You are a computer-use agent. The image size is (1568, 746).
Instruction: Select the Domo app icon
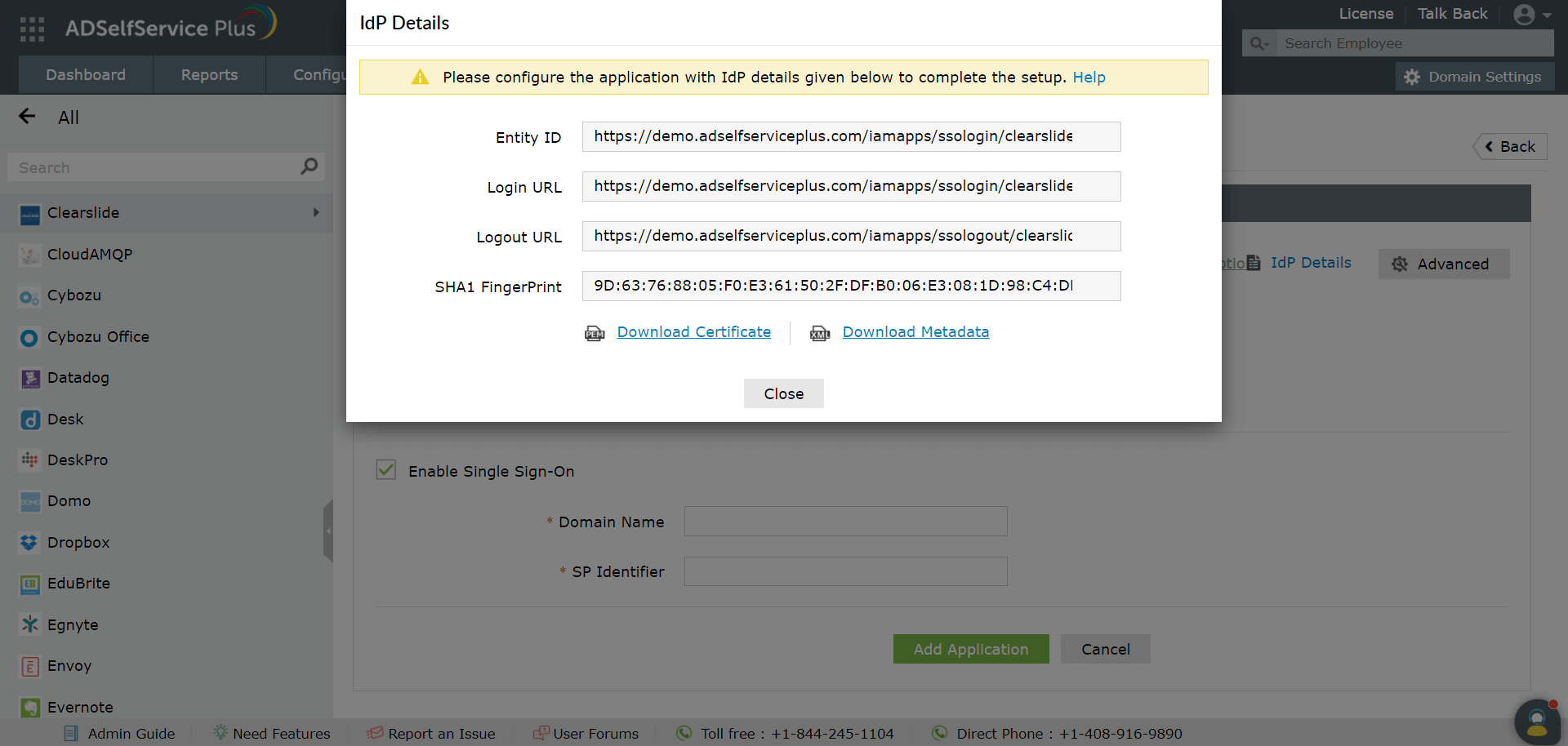(x=30, y=501)
